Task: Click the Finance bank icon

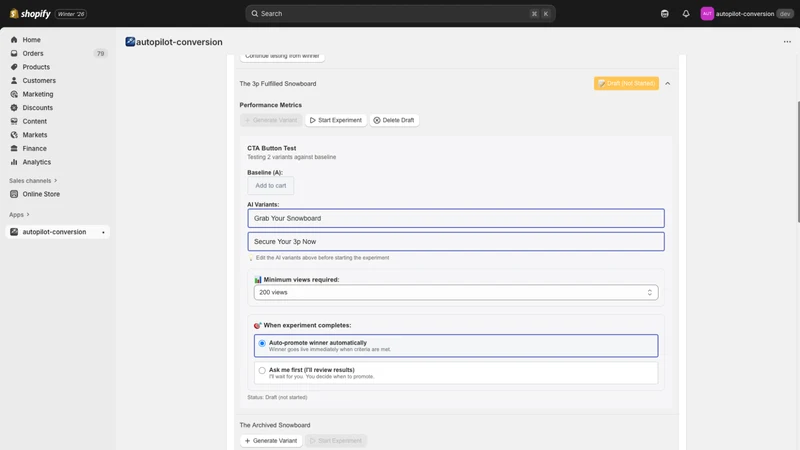Action: coord(14,148)
